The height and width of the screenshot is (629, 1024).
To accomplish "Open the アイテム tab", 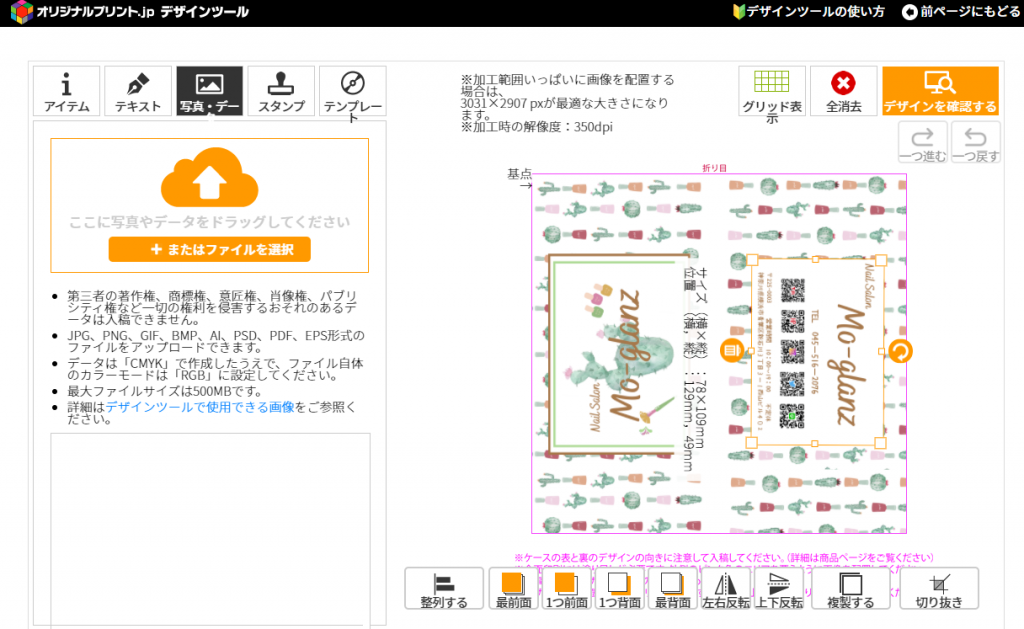I will coord(66,91).
